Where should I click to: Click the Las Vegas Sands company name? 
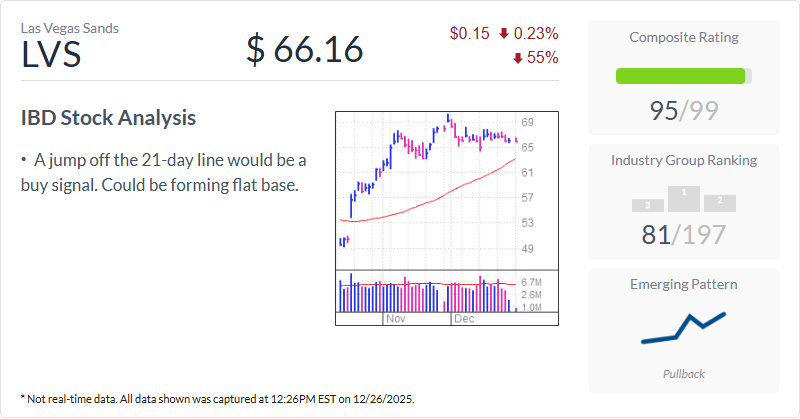[x=69, y=28]
